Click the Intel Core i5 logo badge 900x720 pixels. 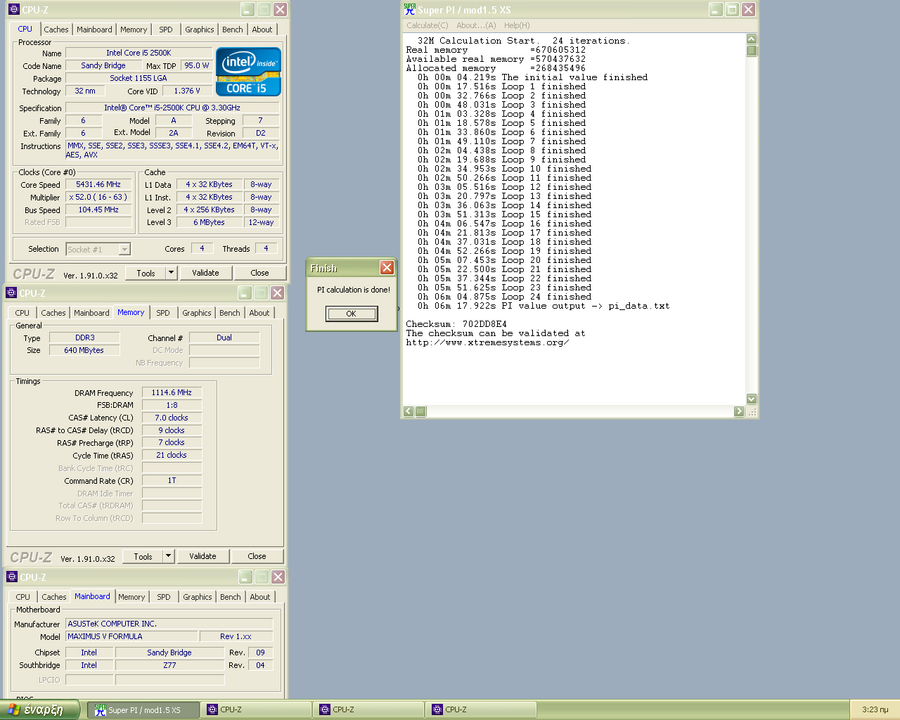249,71
